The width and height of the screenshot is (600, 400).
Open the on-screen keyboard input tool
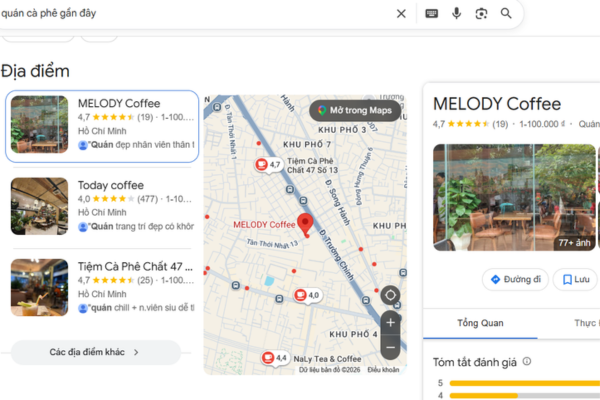tap(431, 14)
